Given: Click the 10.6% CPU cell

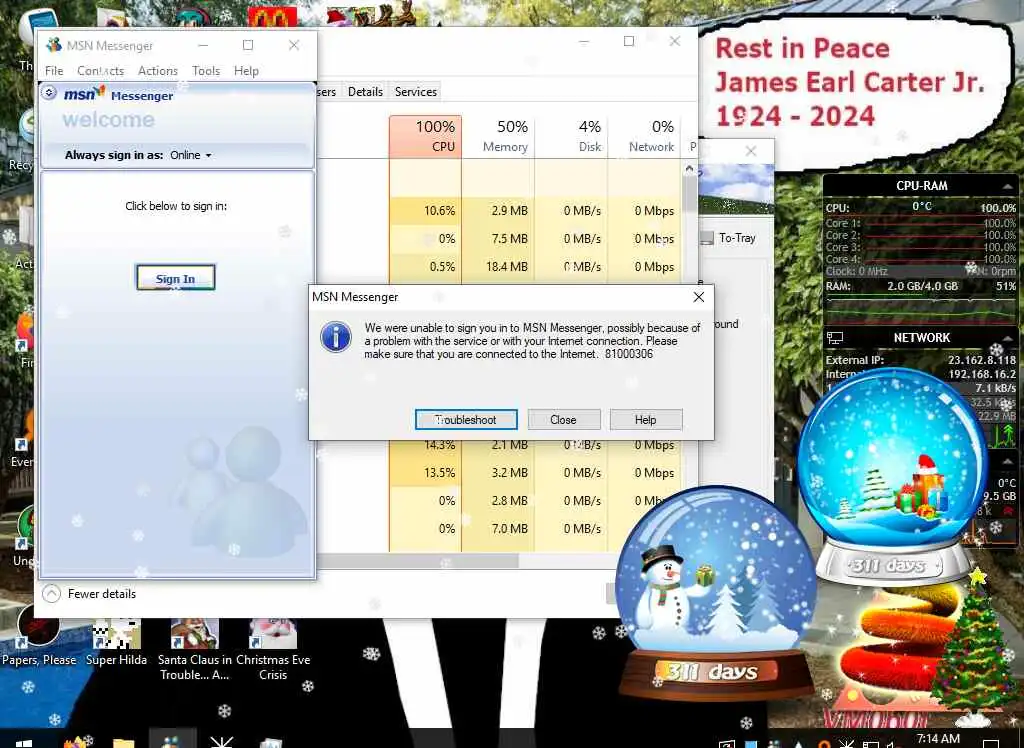Looking at the screenshot, I should pos(425,211).
